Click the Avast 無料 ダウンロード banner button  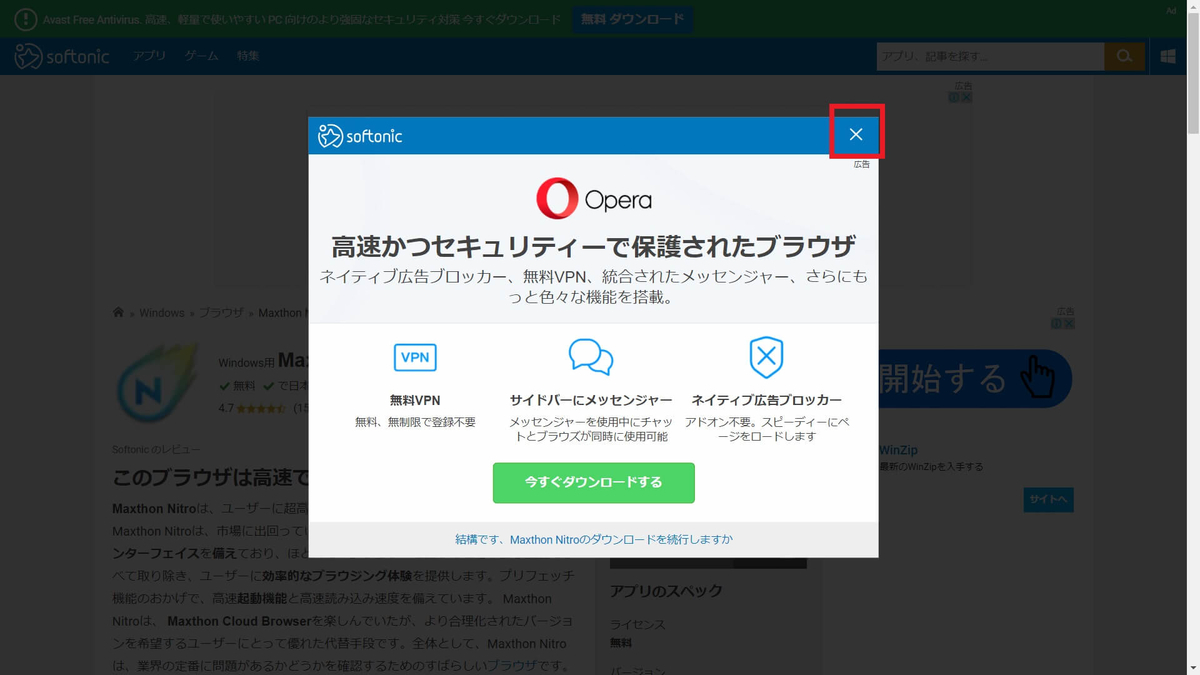[x=633, y=19]
